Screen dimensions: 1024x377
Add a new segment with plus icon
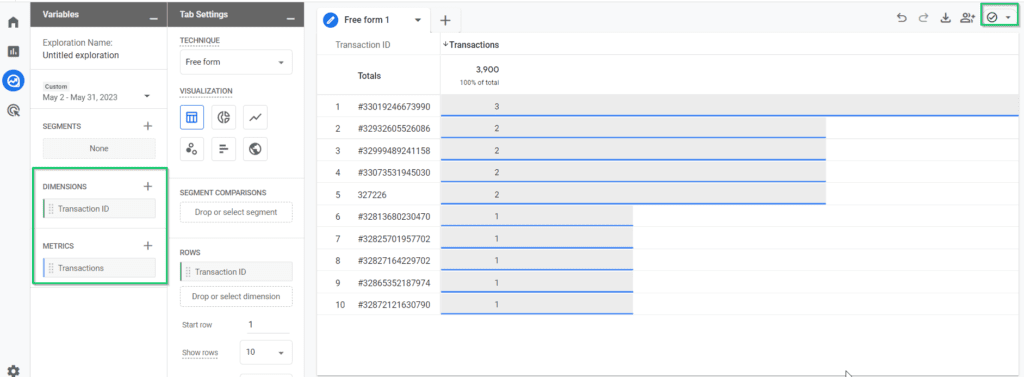coord(148,126)
